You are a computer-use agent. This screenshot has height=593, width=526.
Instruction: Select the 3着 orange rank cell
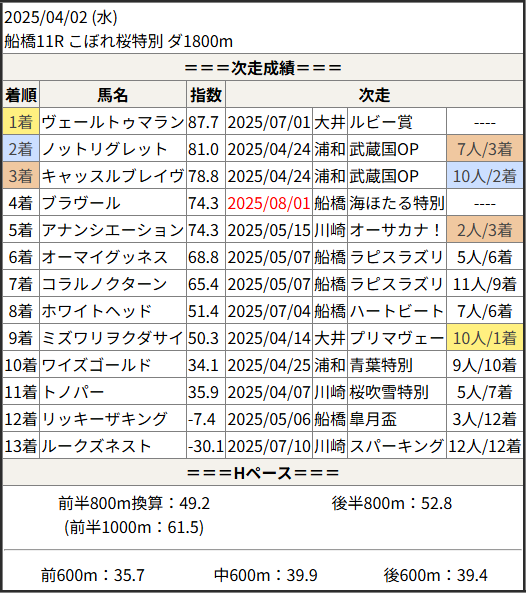21,176
